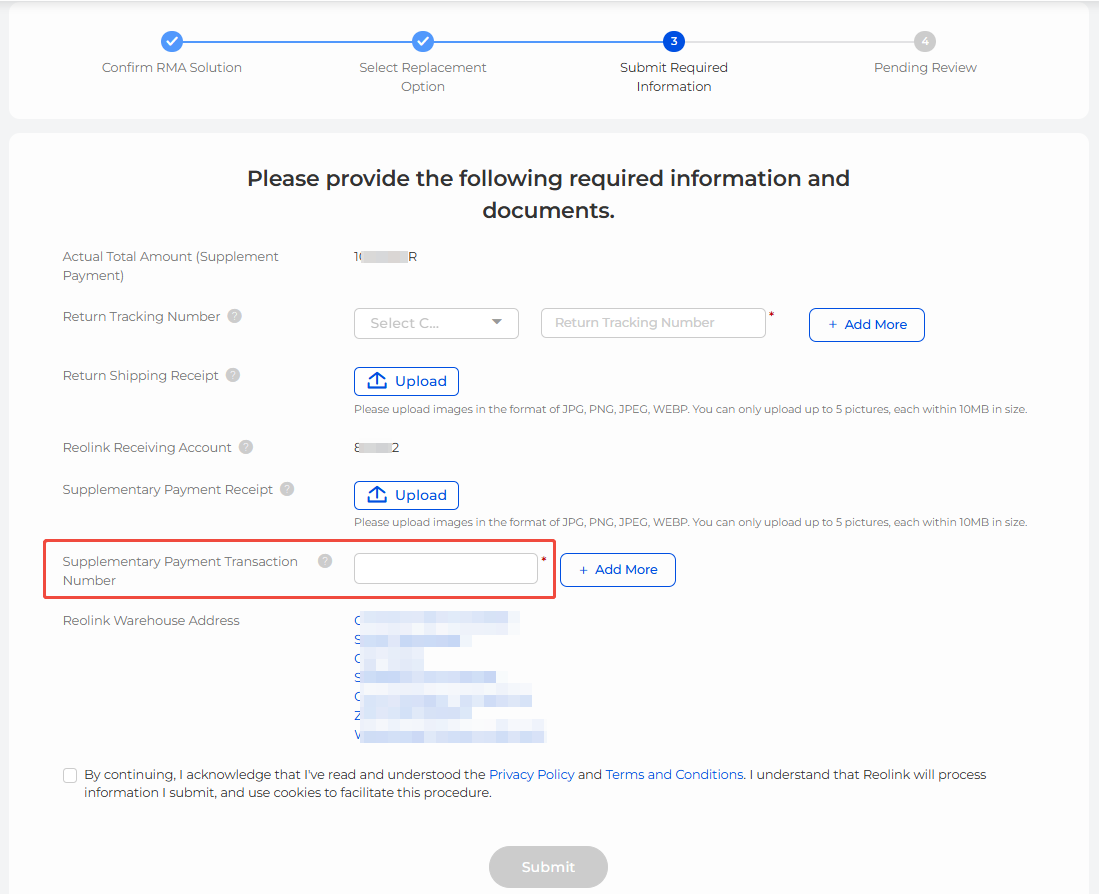Viewport: 1099px width, 894px height.
Task: Click the step 3 circle indicator
Action: pos(673,41)
